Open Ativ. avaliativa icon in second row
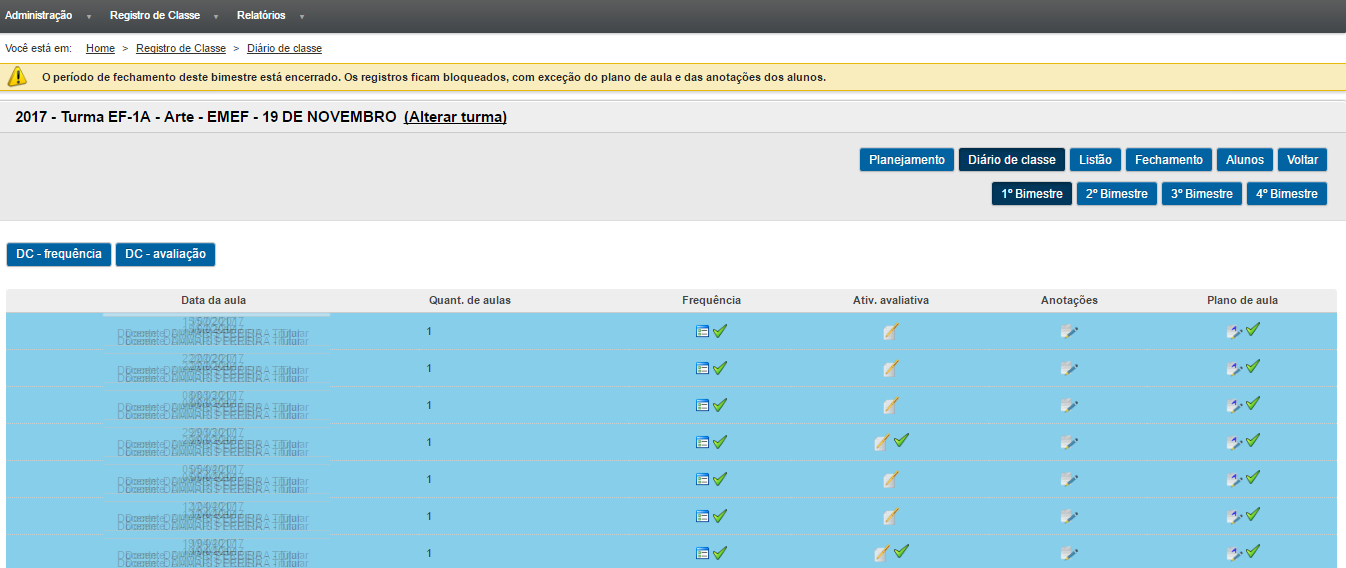Screen dimensions: 1346x568 click(x=890, y=368)
